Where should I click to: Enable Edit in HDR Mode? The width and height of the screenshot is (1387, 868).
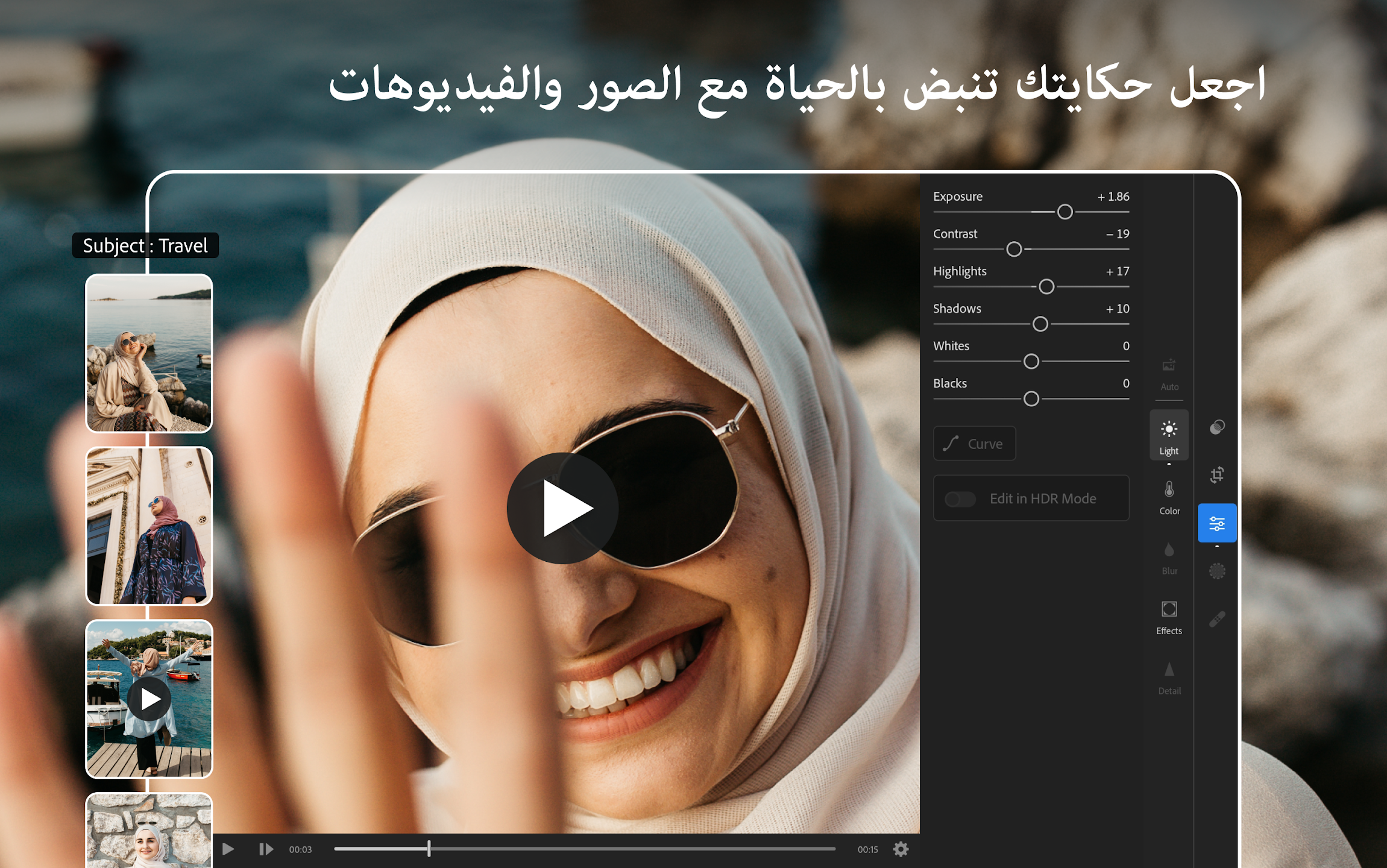point(961,498)
